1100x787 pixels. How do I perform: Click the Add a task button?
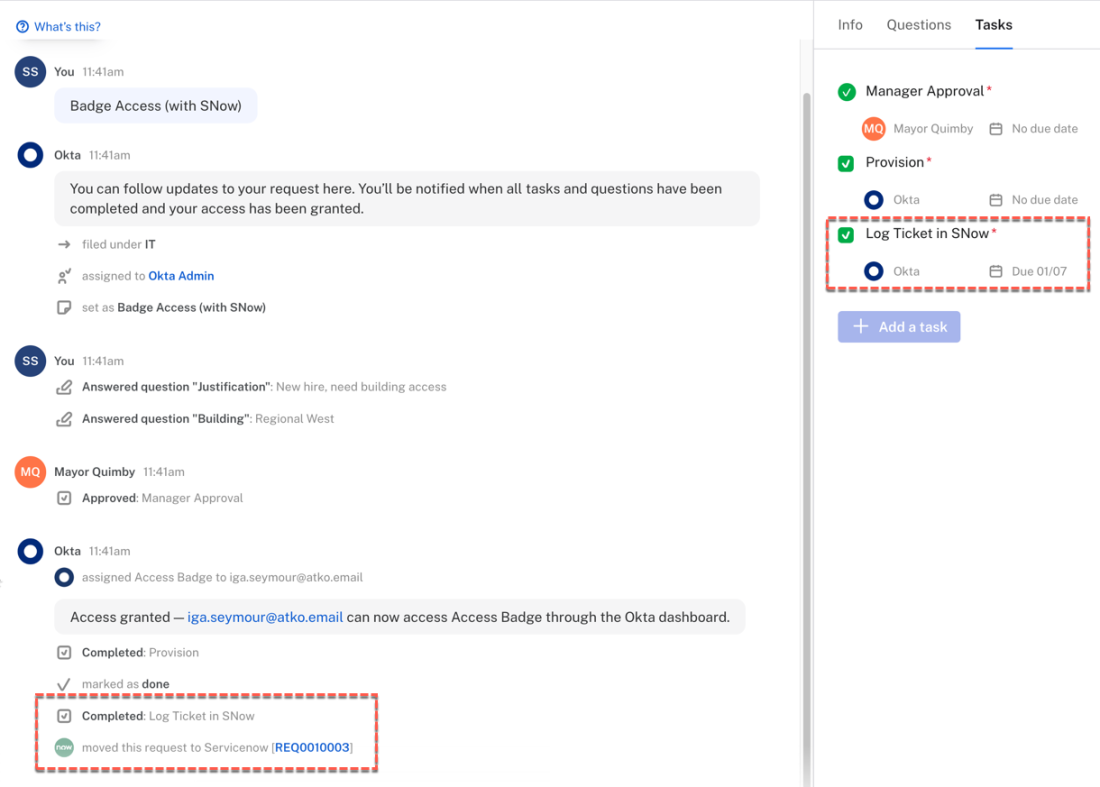899,327
